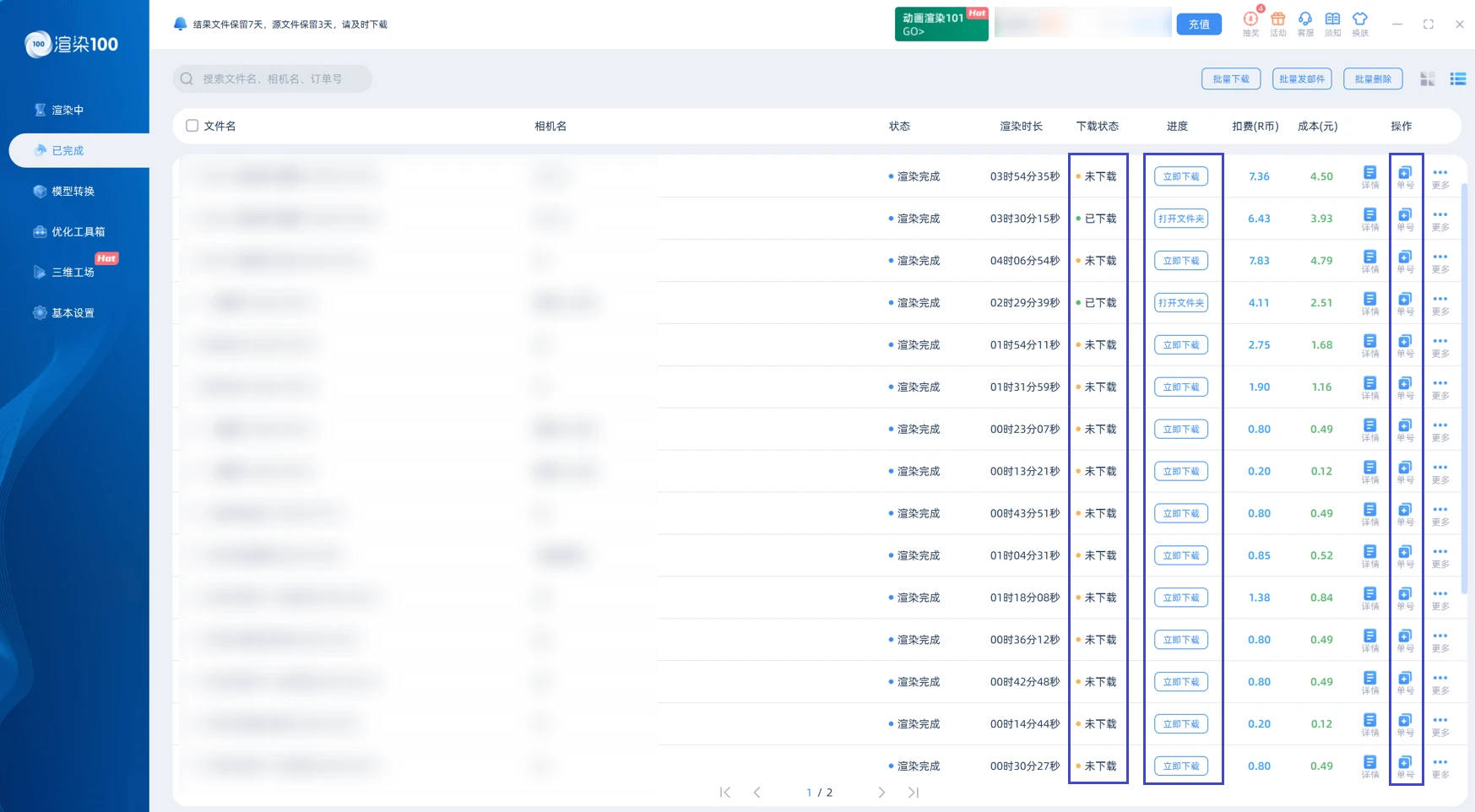Open the 动画渲染101 GO banner
This screenshot has width=1475, height=812.
coord(941,24)
